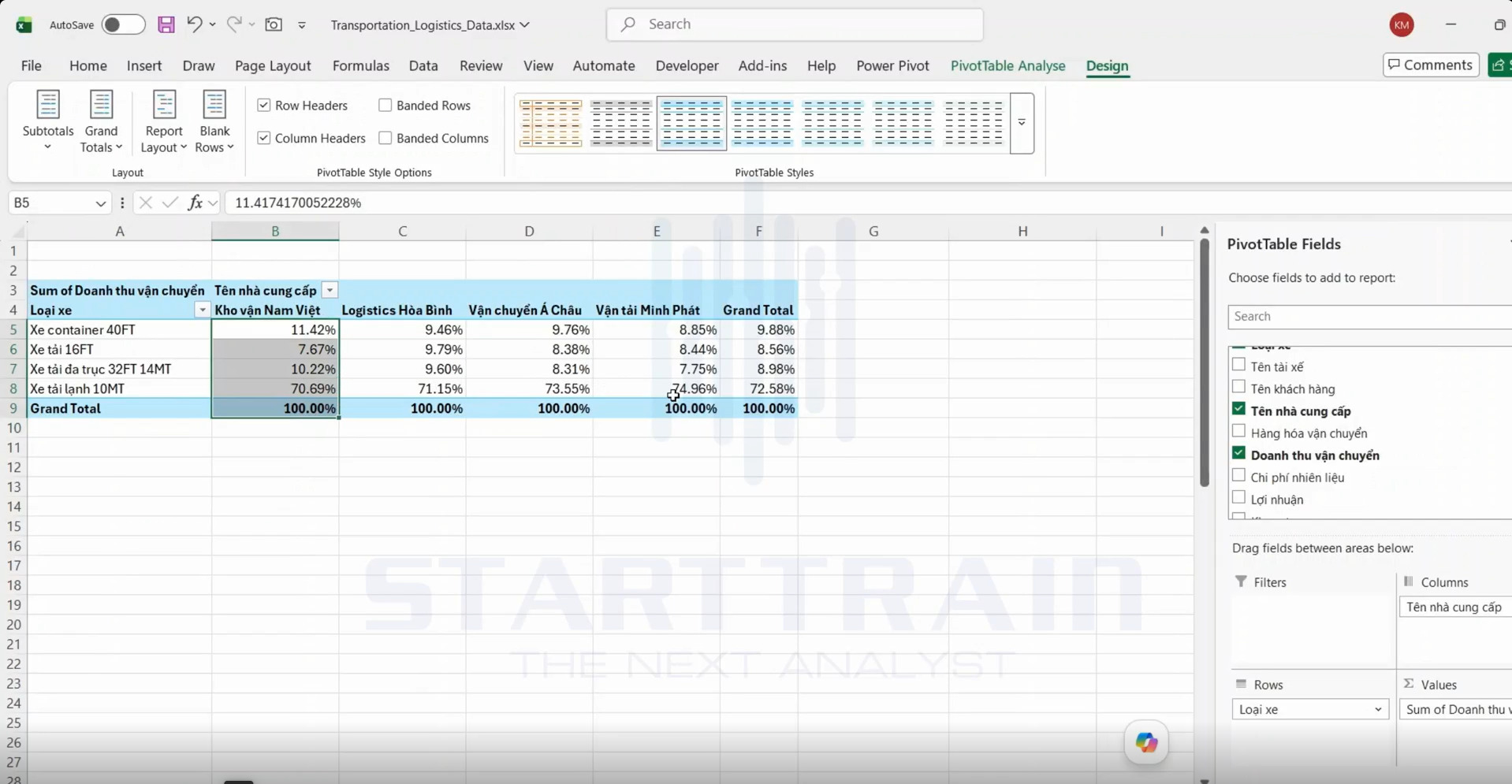This screenshot has width=1512, height=784.
Task: Click the Save icon in title bar
Action: (166, 24)
